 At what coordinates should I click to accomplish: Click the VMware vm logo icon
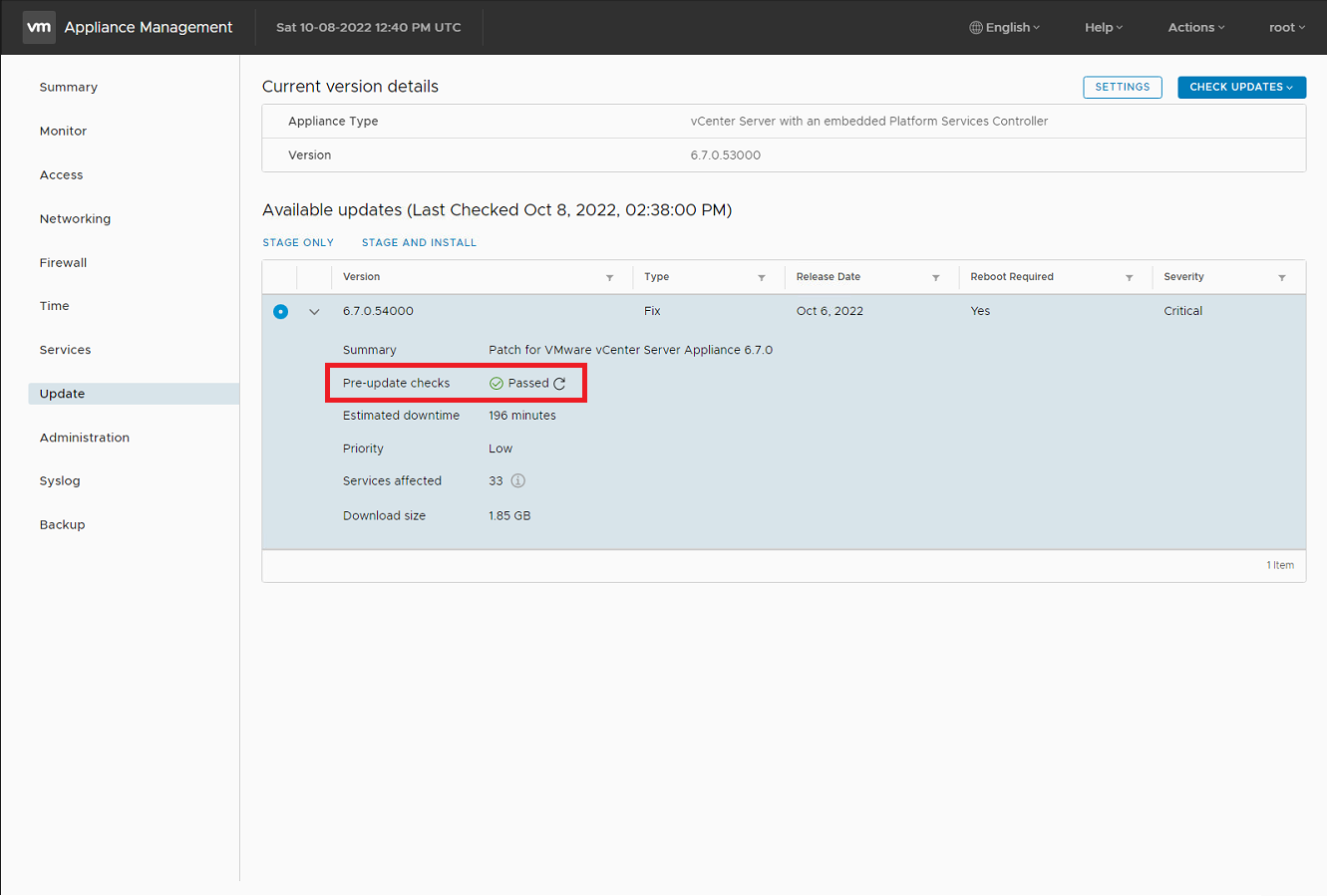pyautogui.click(x=39, y=27)
